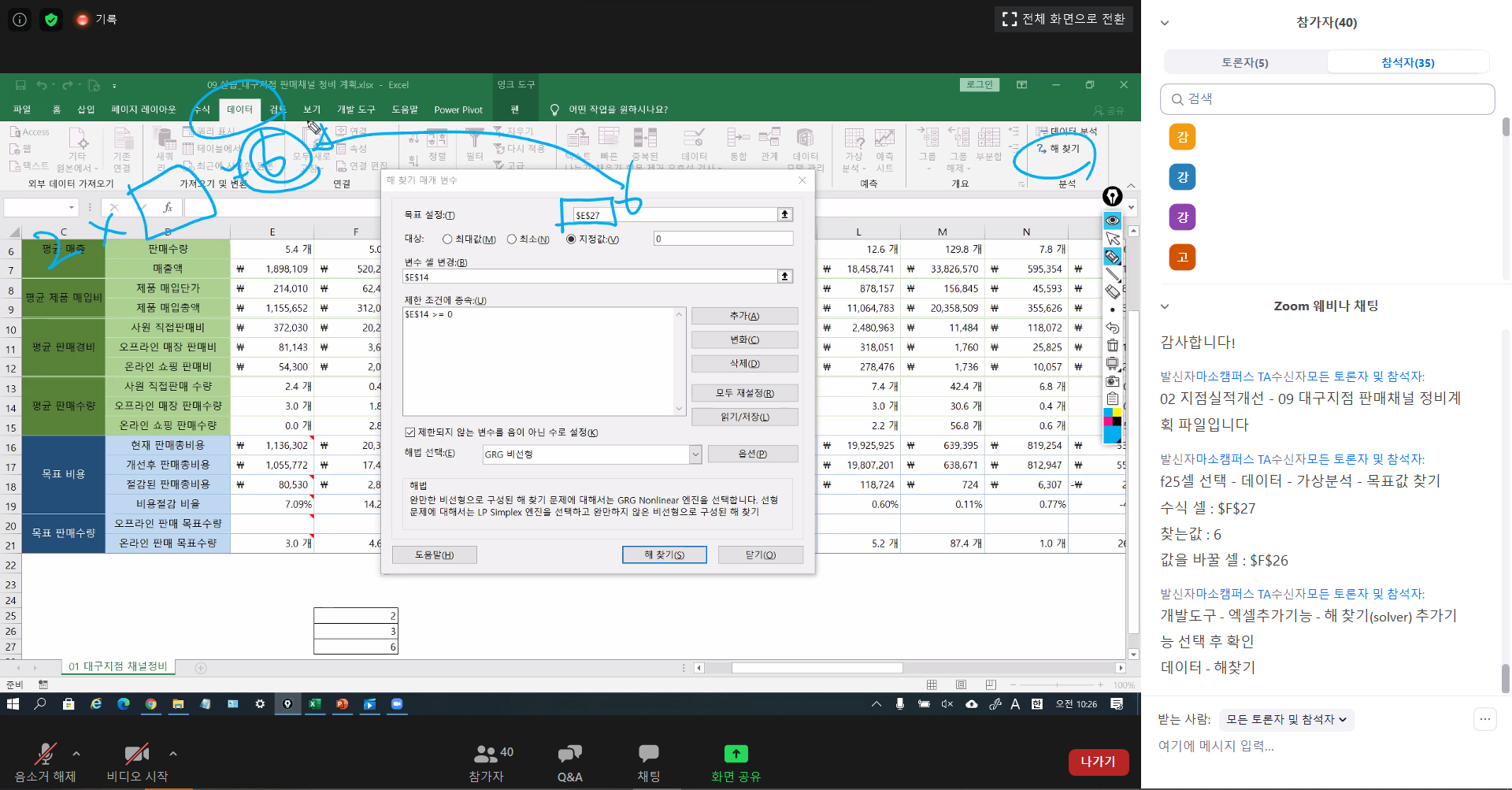Open the 데이터 ribbon tab
Screen dimensions: 1512x790
tap(239, 109)
